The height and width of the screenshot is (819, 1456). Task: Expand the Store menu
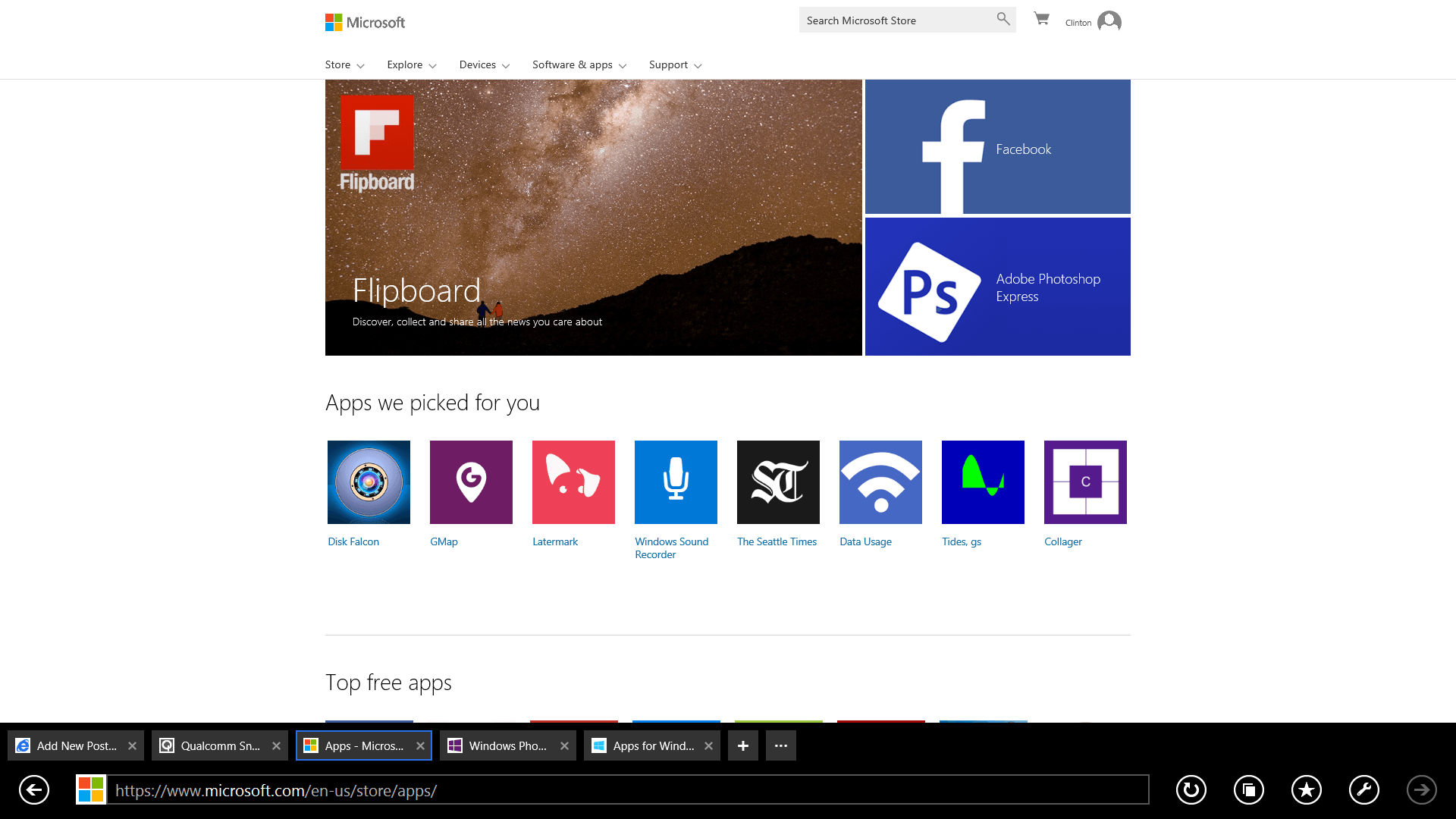pos(345,65)
